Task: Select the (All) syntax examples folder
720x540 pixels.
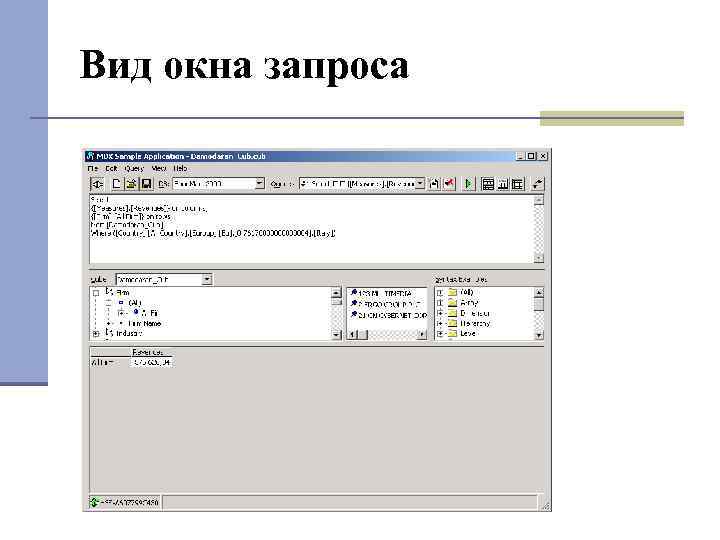Action: pos(462,292)
